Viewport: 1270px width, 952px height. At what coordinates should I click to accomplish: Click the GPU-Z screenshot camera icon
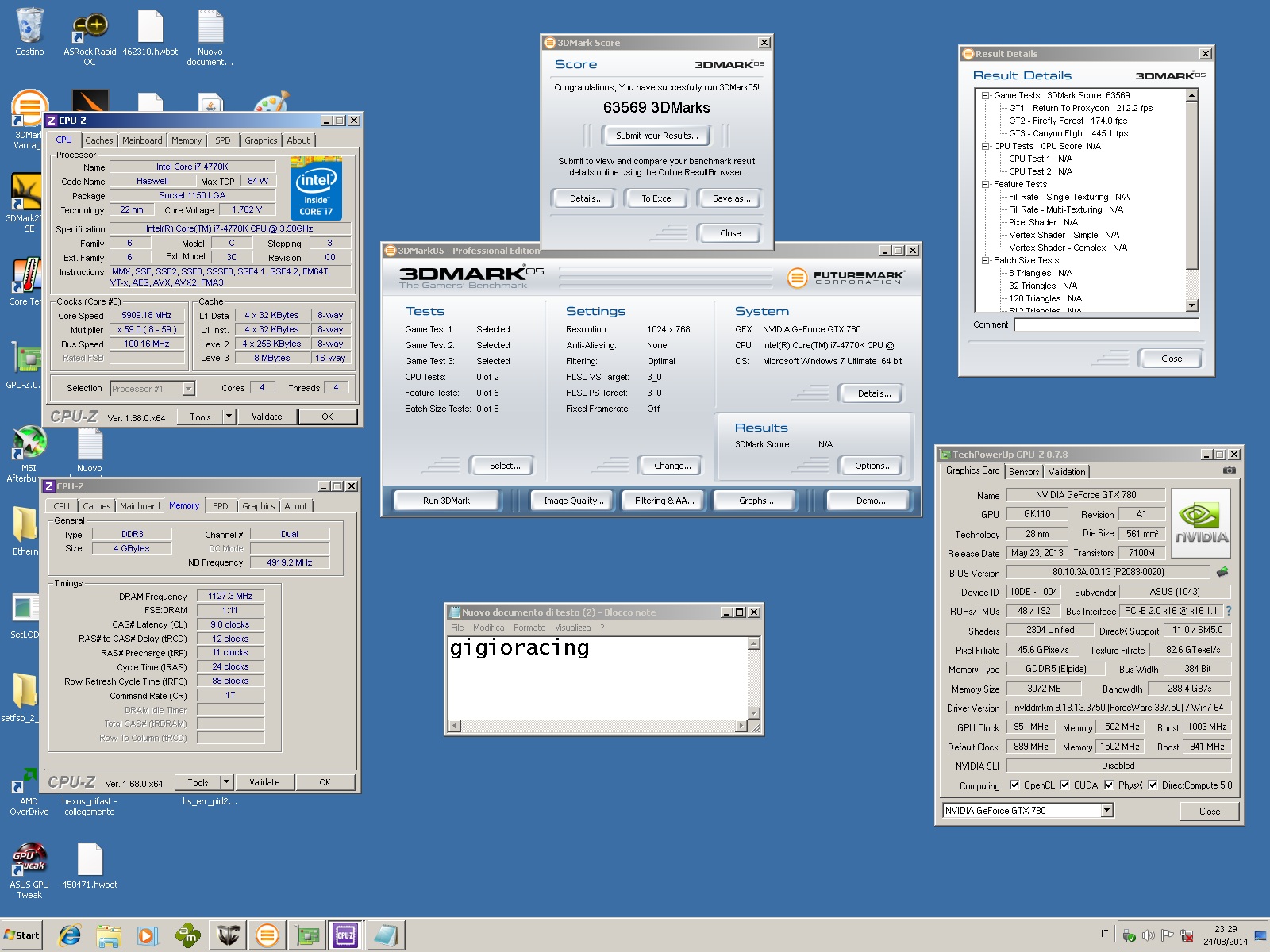1229,470
